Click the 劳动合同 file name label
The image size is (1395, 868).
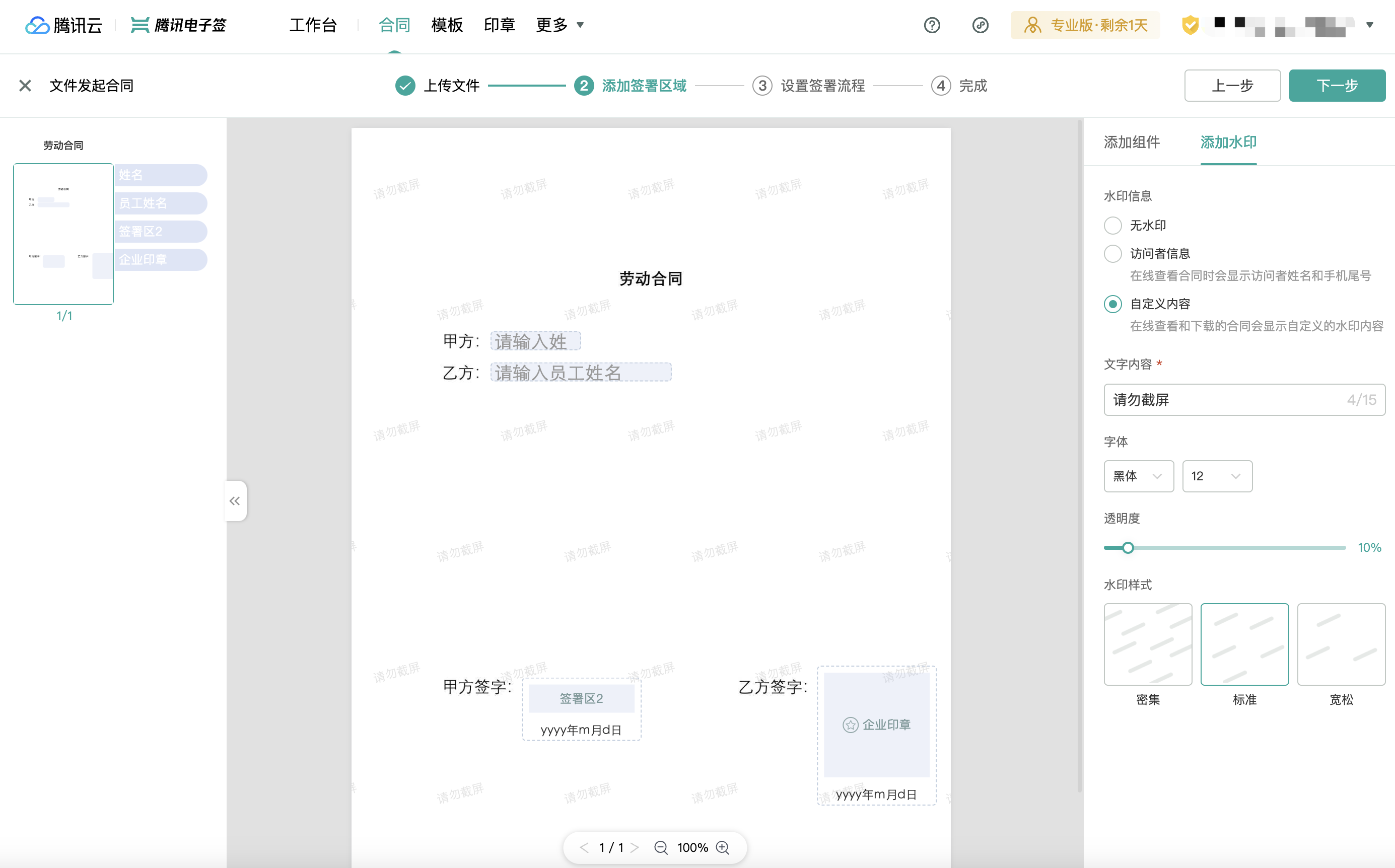coord(63,145)
